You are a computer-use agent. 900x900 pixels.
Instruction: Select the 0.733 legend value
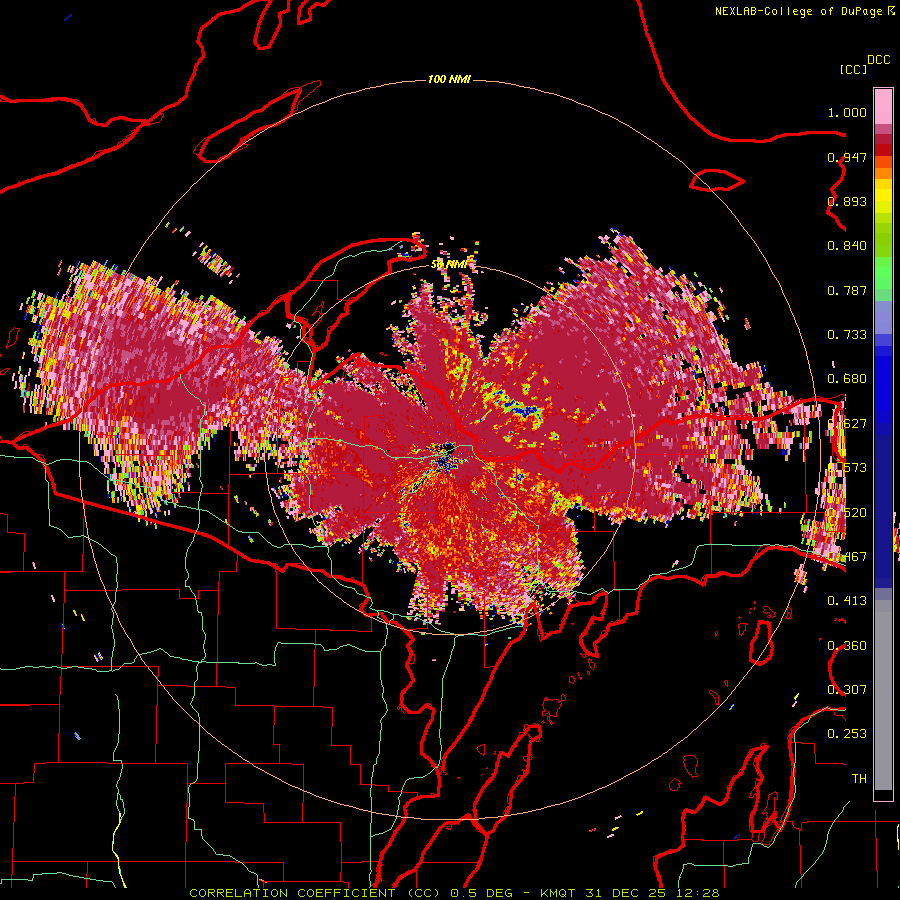(x=847, y=335)
